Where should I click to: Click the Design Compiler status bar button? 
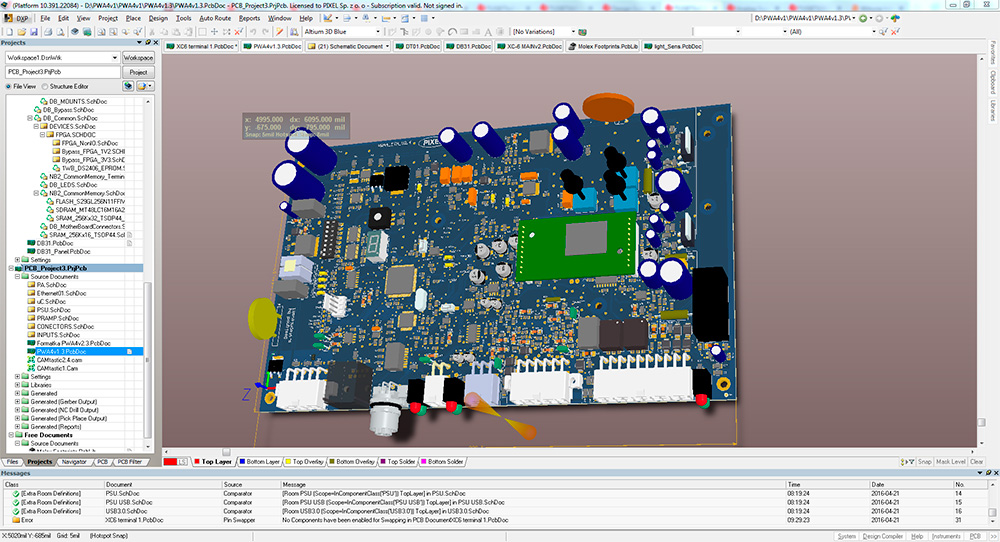point(883,536)
